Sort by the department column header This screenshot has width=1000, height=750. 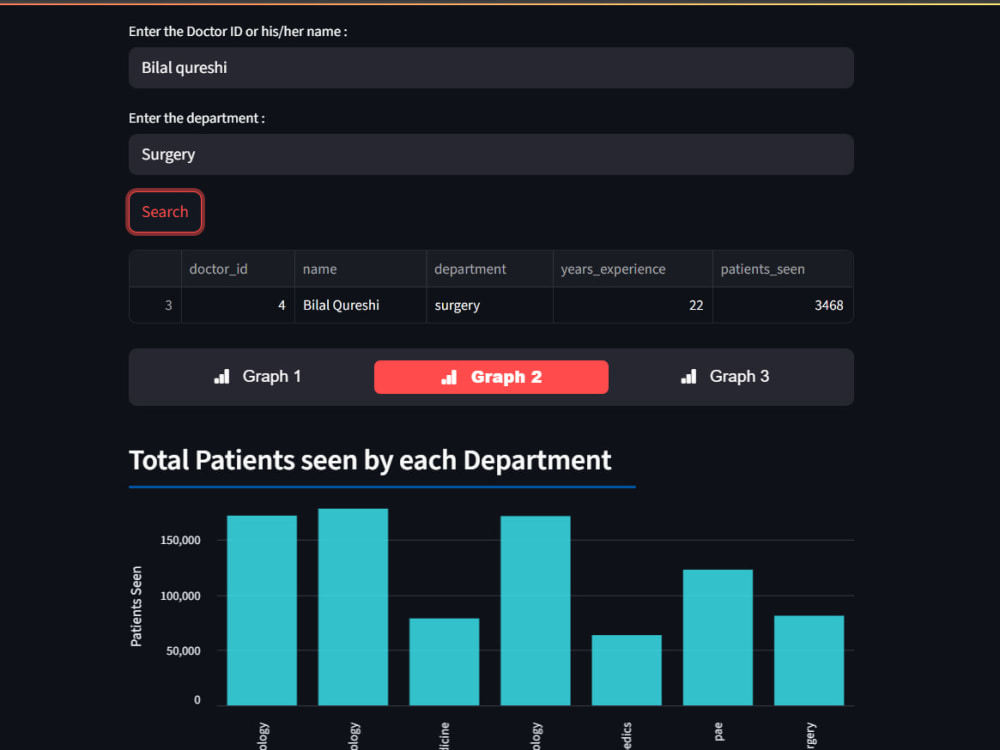click(490, 269)
